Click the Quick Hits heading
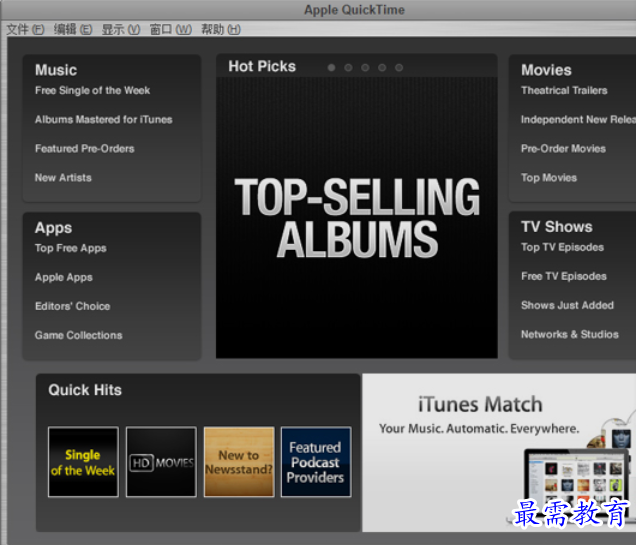 pyautogui.click(x=85, y=390)
